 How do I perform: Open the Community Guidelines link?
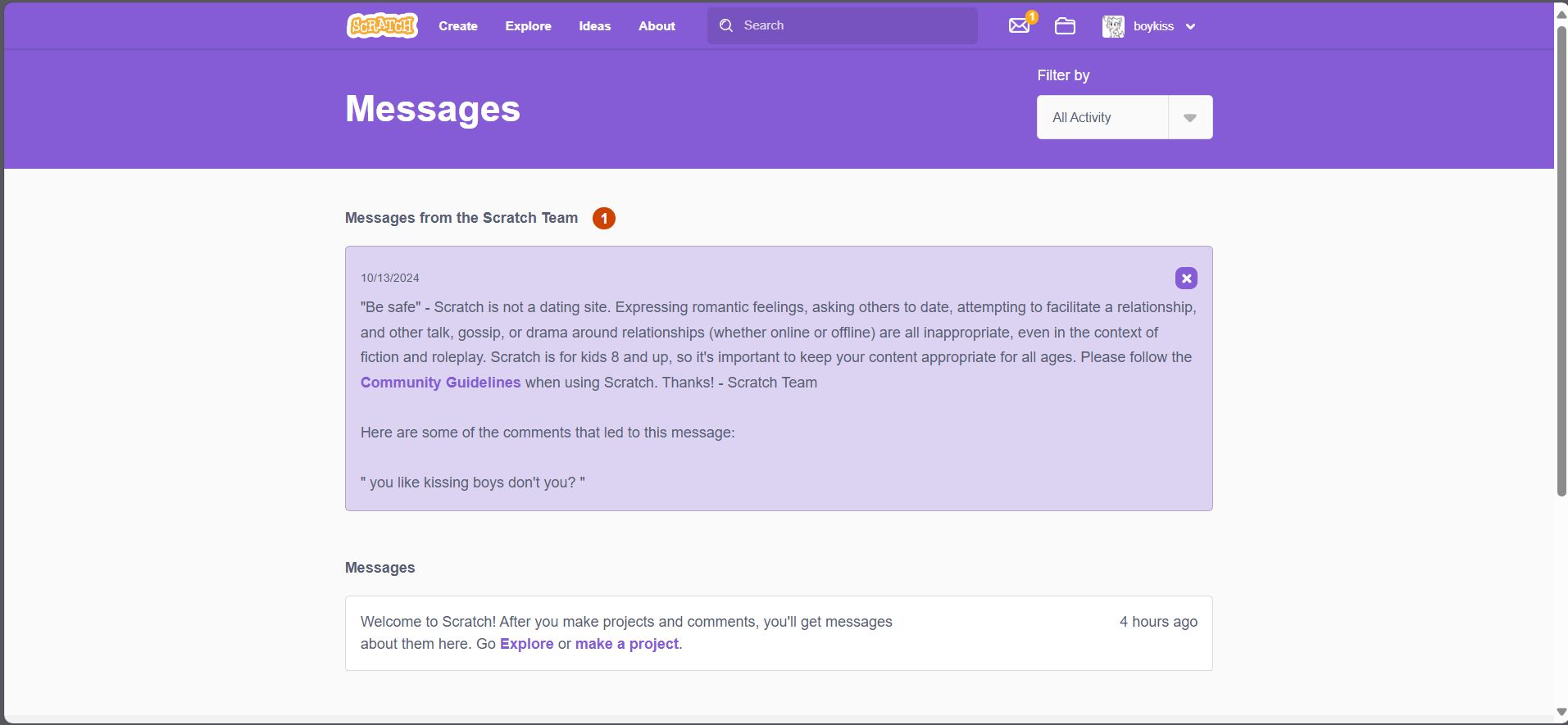click(440, 383)
